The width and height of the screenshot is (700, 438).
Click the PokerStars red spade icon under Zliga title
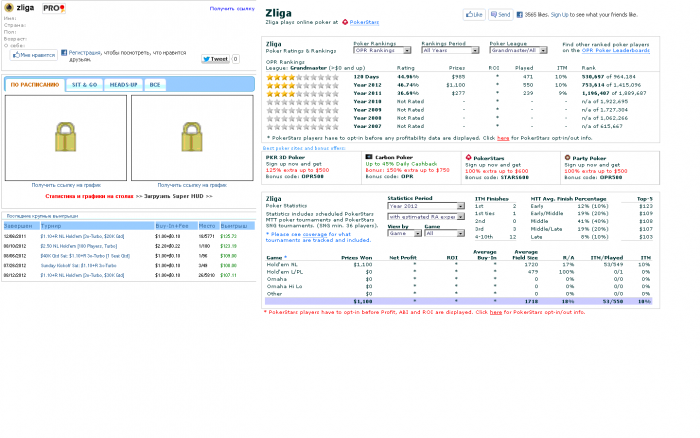[x=345, y=22]
